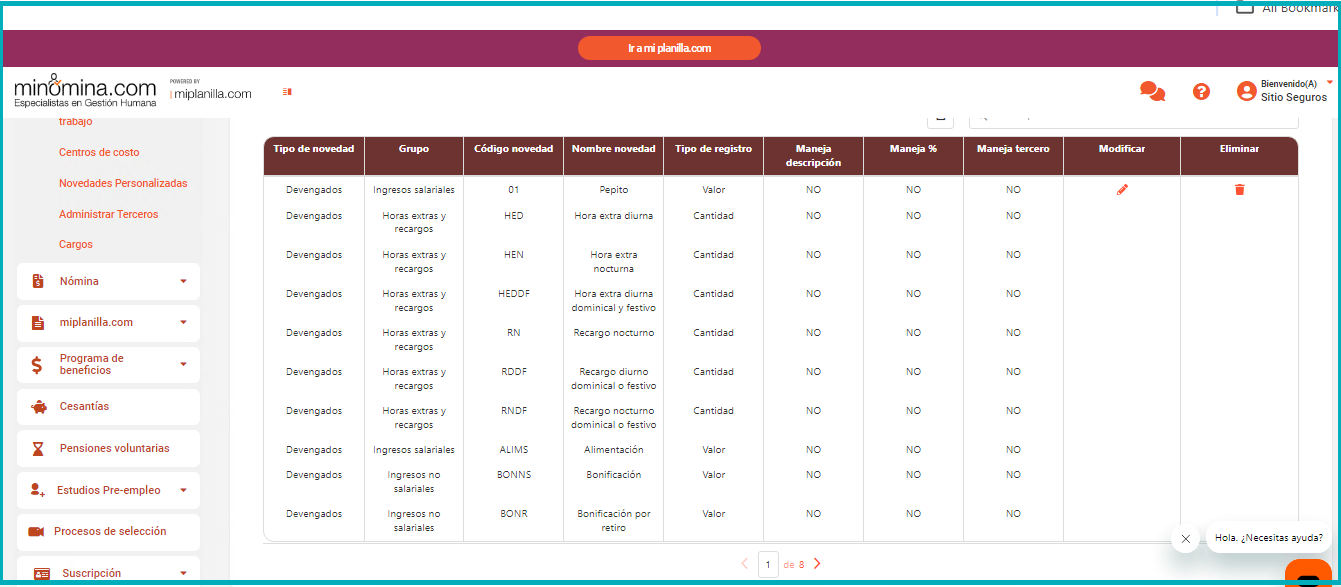The width and height of the screenshot is (1341, 587).
Task: Click the video camera Procesos de selección icon
Action: (x=36, y=532)
